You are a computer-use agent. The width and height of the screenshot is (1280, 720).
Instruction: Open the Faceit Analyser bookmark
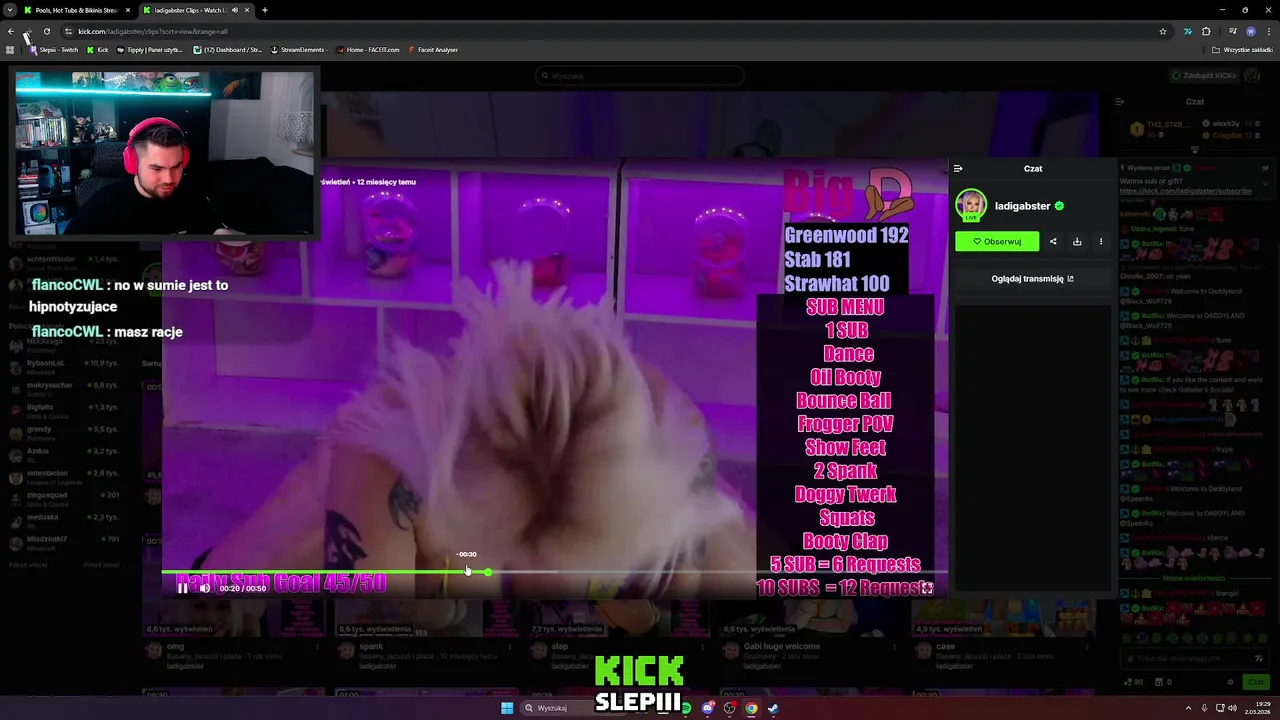pos(433,49)
